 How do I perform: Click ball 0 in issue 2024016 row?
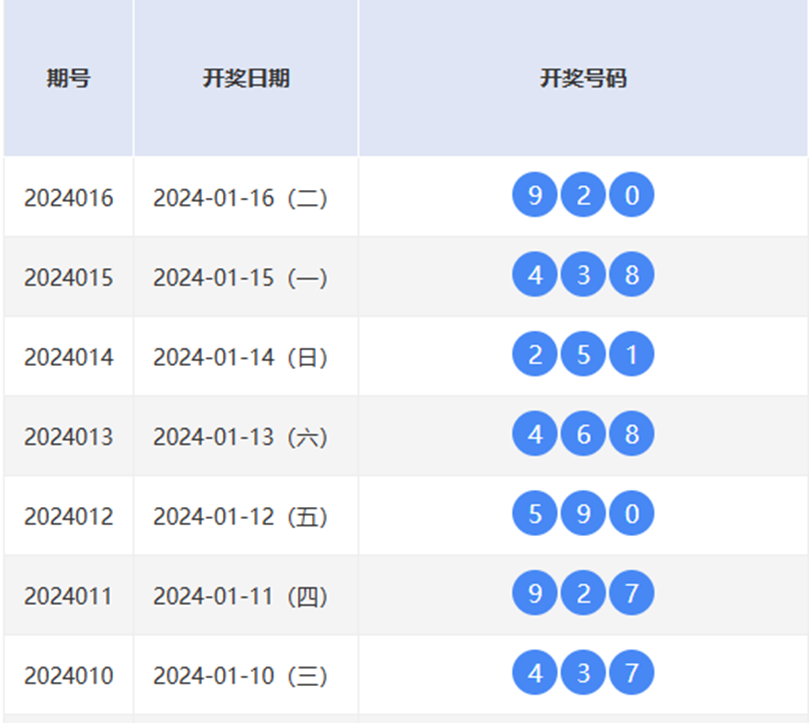tap(631, 195)
